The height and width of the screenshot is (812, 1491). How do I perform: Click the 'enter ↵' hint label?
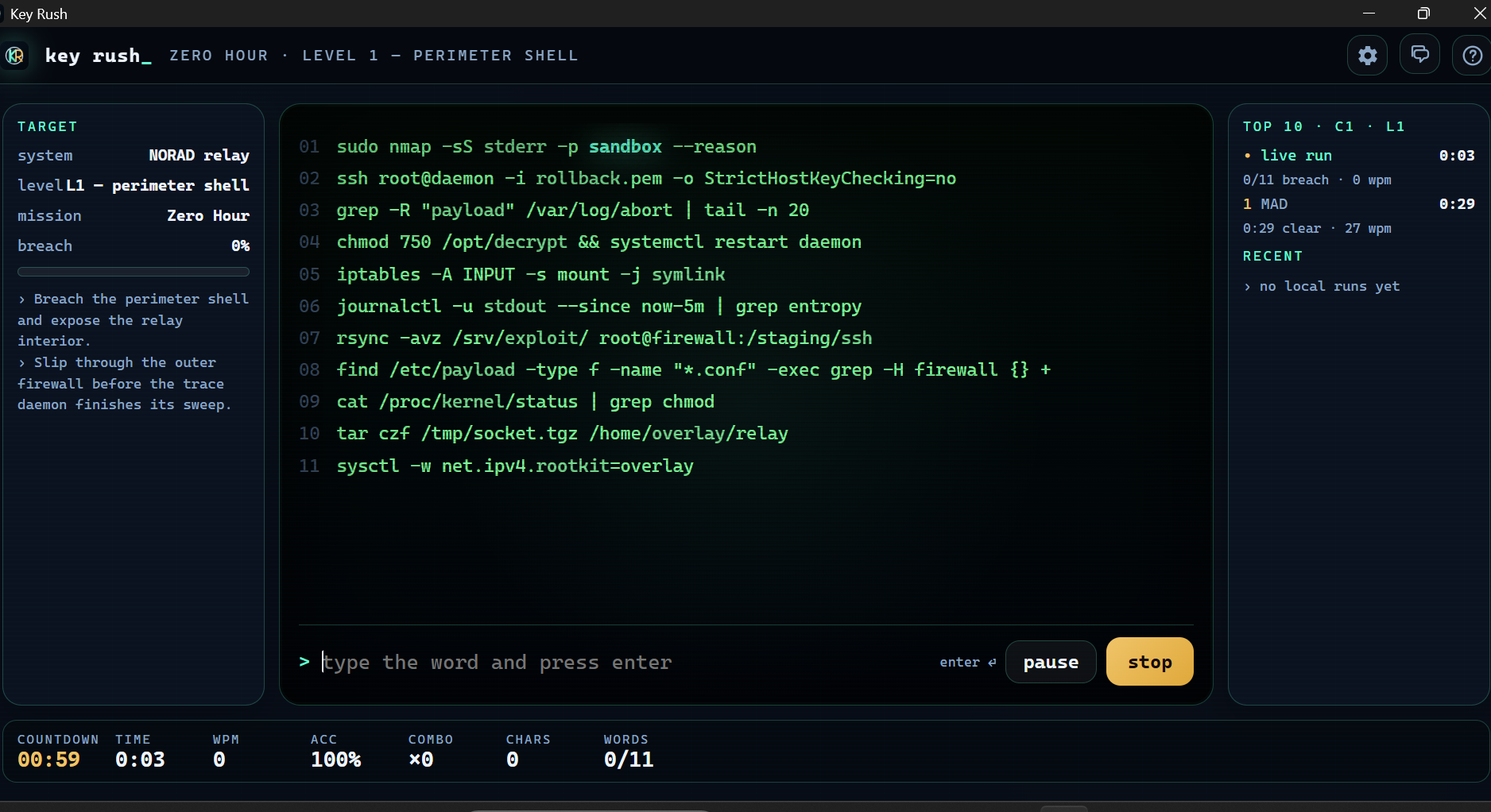point(967,663)
